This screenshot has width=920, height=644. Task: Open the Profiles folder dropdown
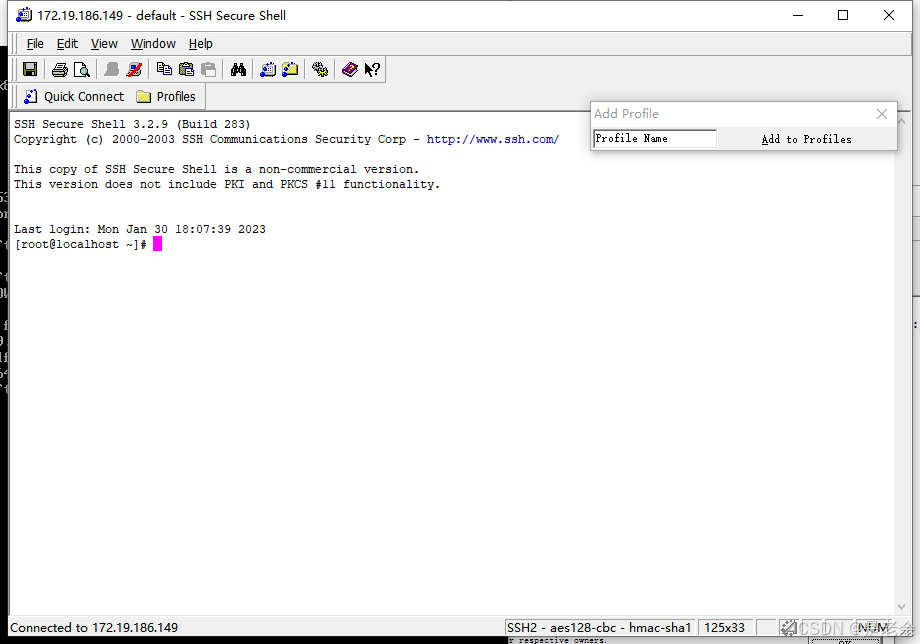[166, 97]
